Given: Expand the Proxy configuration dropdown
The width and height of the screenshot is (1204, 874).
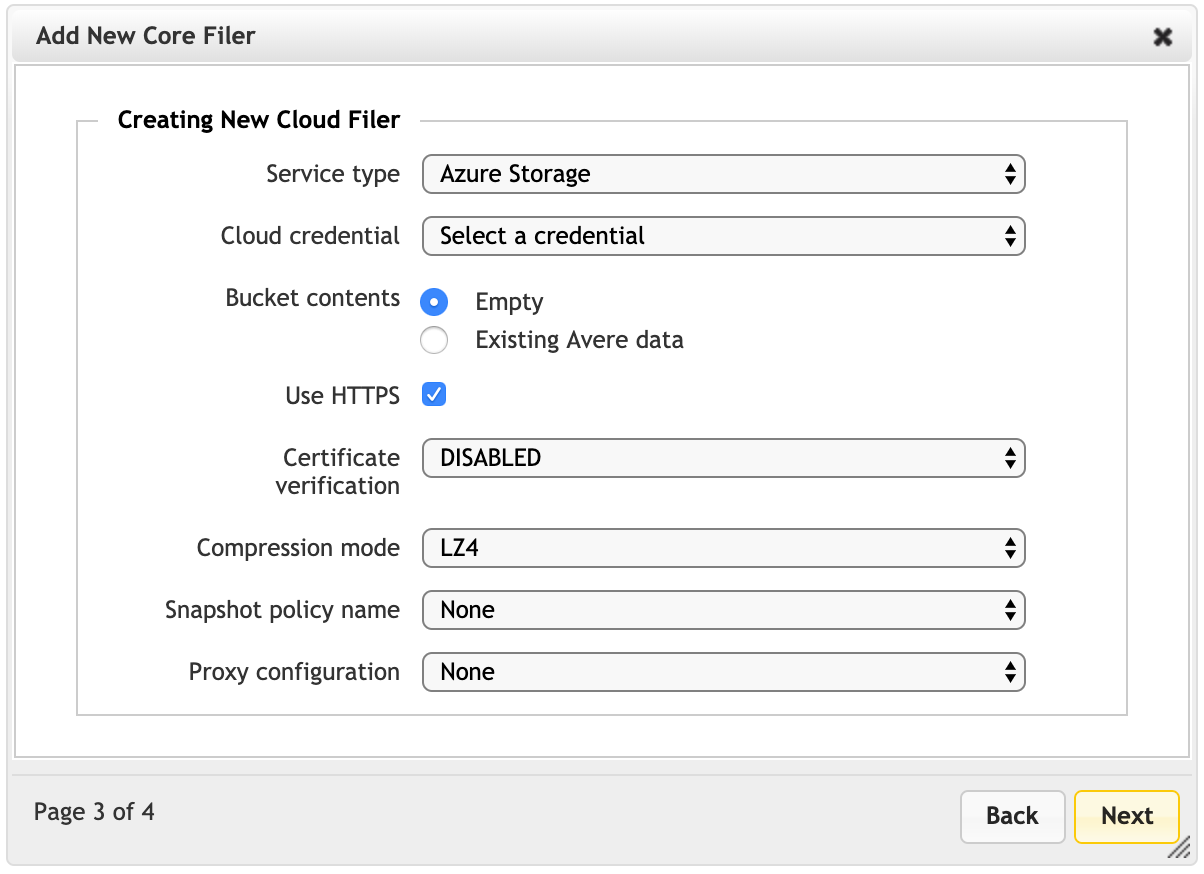Looking at the screenshot, I should pyautogui.click(x=723, y=672).
